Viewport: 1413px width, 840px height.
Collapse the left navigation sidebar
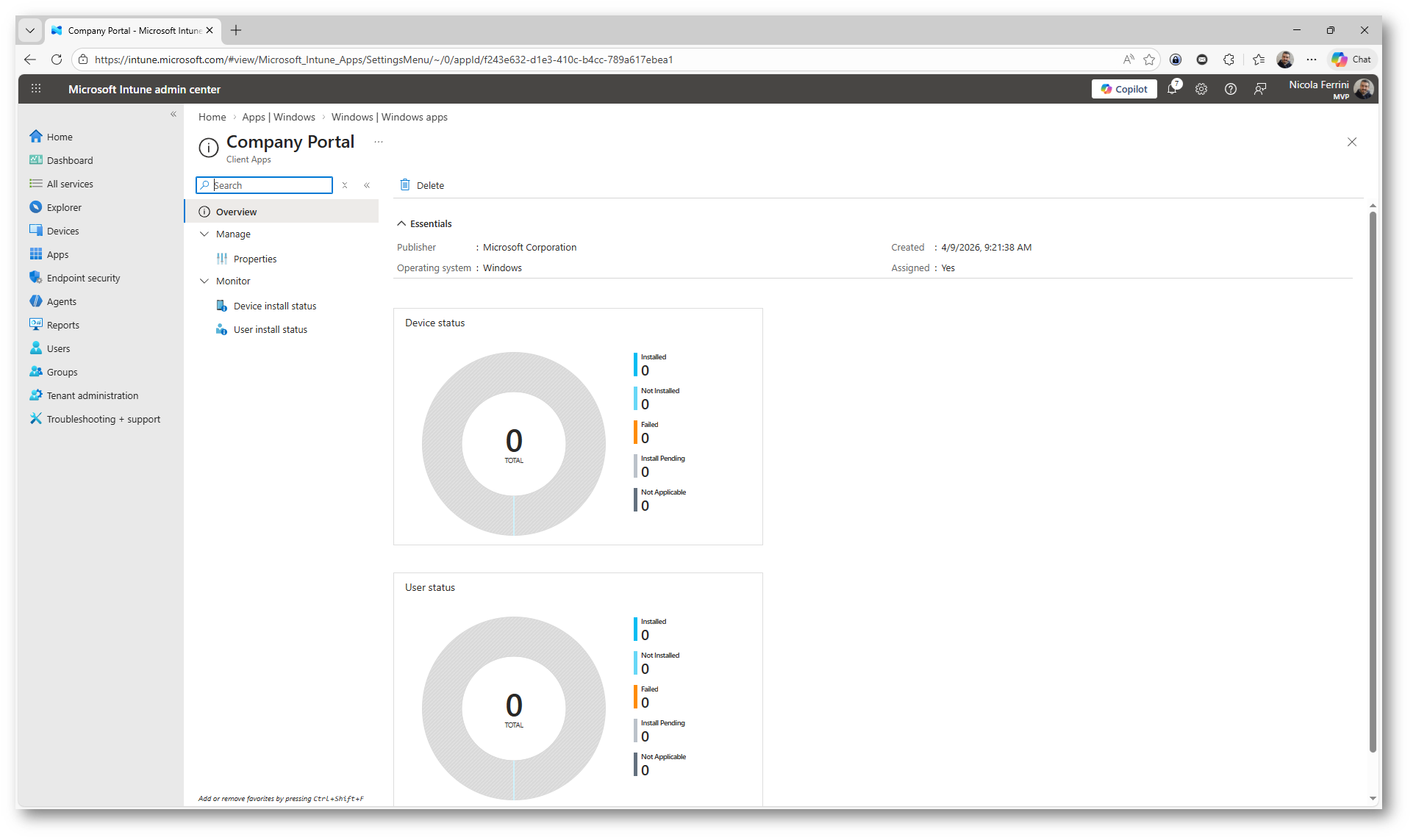174,114
